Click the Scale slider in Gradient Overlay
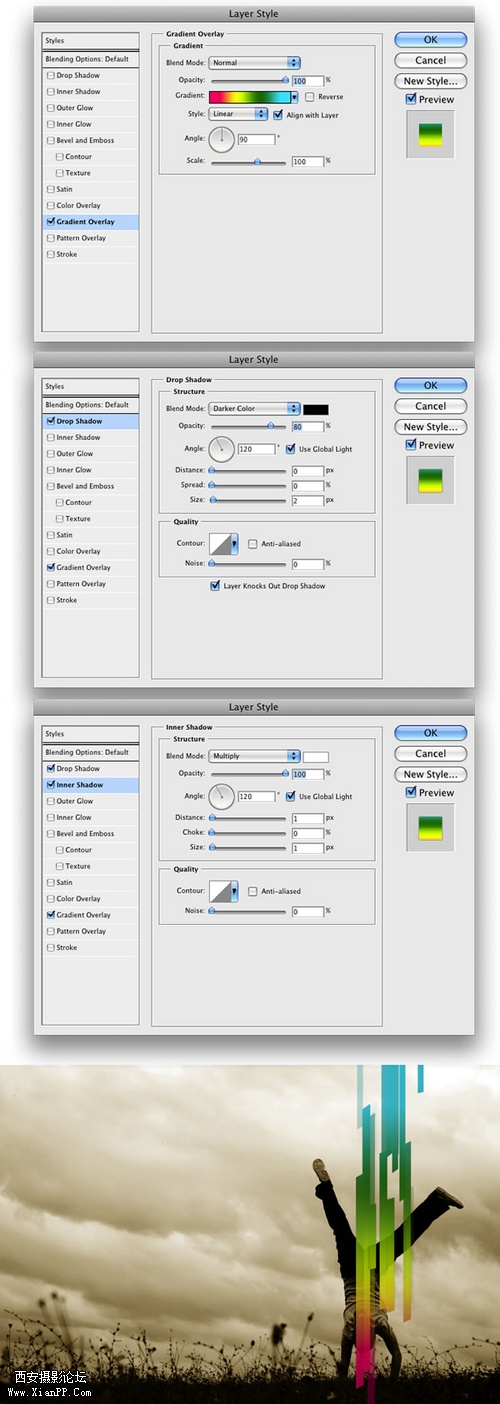Image resolution: width=500 pixels, height=1404 pixels. (249, 161)
